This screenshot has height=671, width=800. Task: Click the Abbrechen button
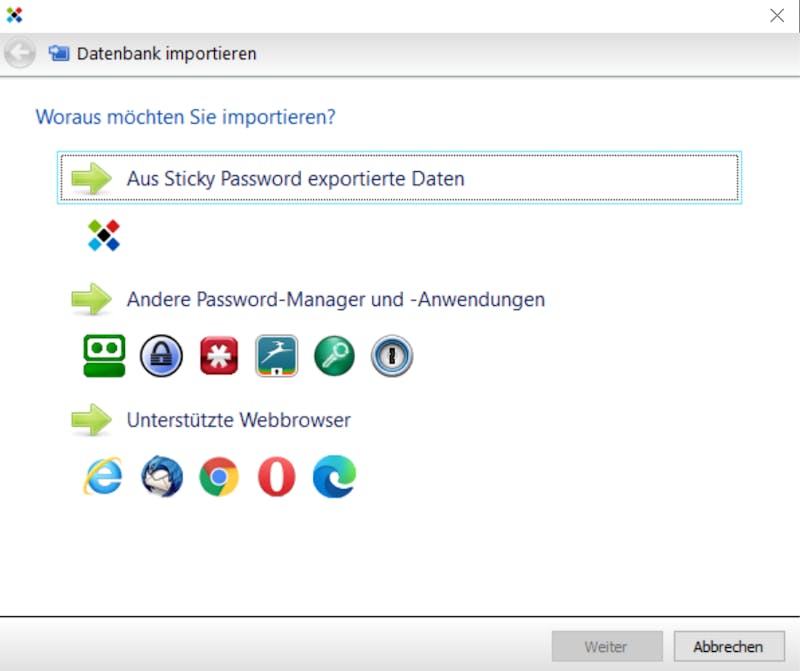[x=729, y=647]
